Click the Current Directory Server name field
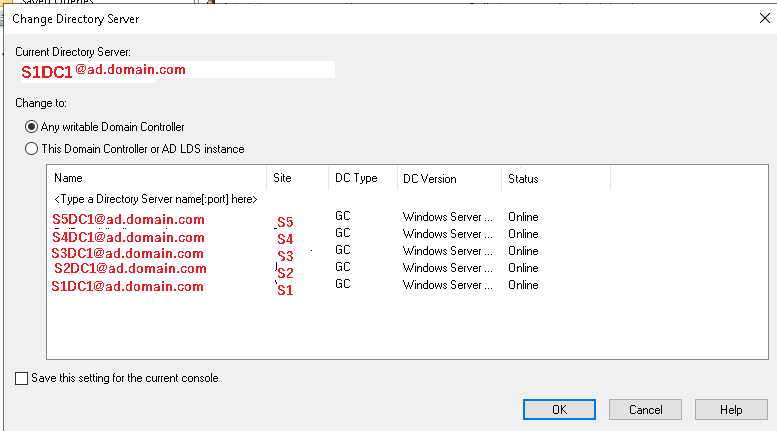Image resolution: width=777 pixels, height=431 pixels. pyautogui.click(x=176, y=70)
